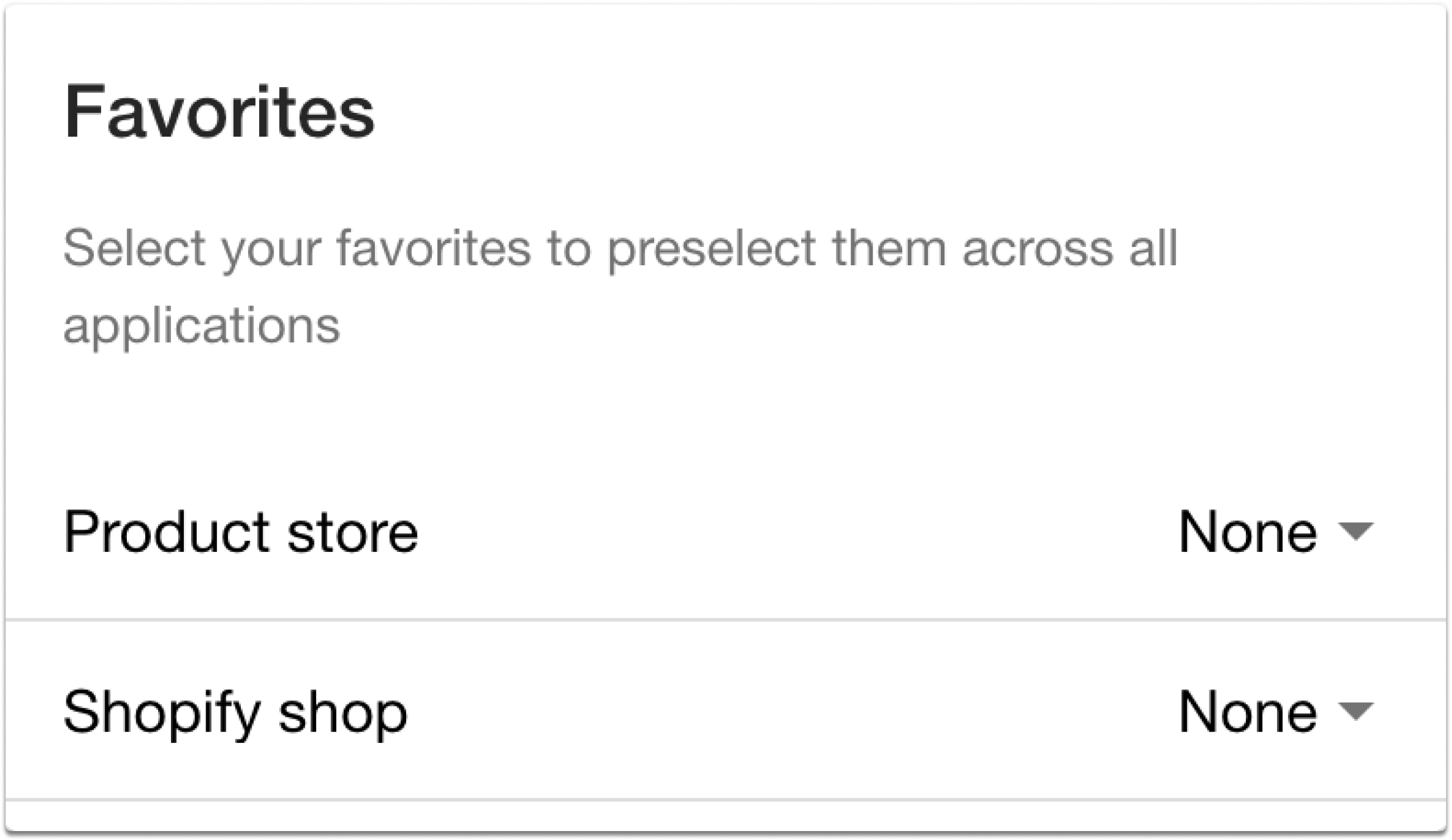Click the word Shopify in second row
The image size is (1452, 840).
pyautogui.click(x=161, y=713)
